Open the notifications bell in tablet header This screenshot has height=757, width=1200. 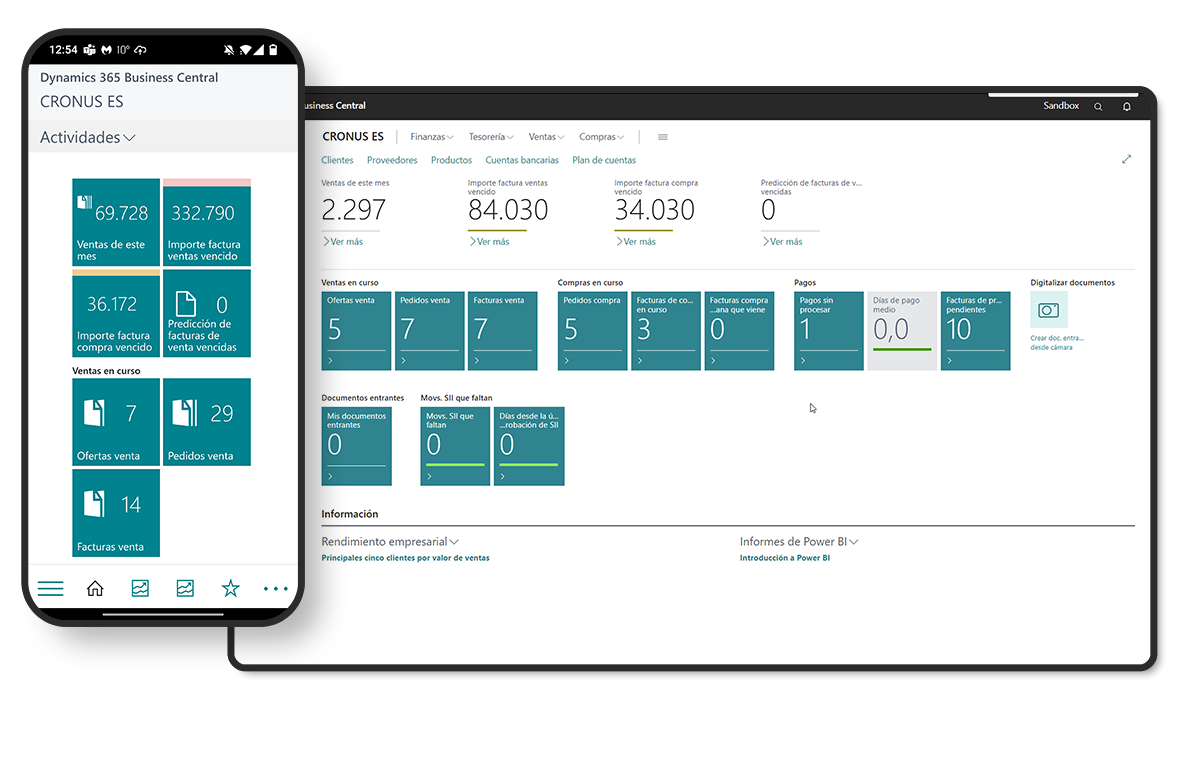point(1127,106)
